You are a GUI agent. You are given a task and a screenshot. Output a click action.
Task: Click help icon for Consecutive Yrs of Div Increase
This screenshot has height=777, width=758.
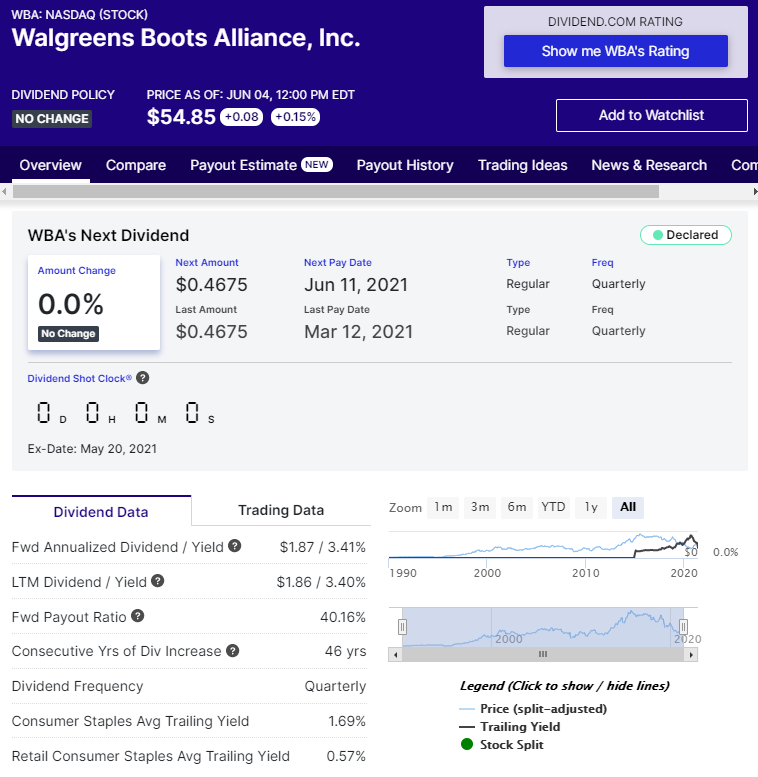click(x=232, y=651)
